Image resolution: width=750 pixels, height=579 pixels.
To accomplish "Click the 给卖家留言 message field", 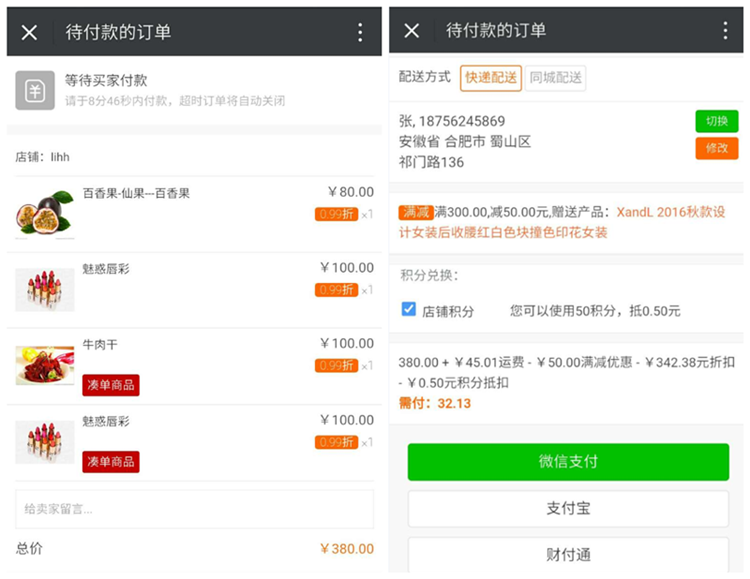I will coord(194,509).
